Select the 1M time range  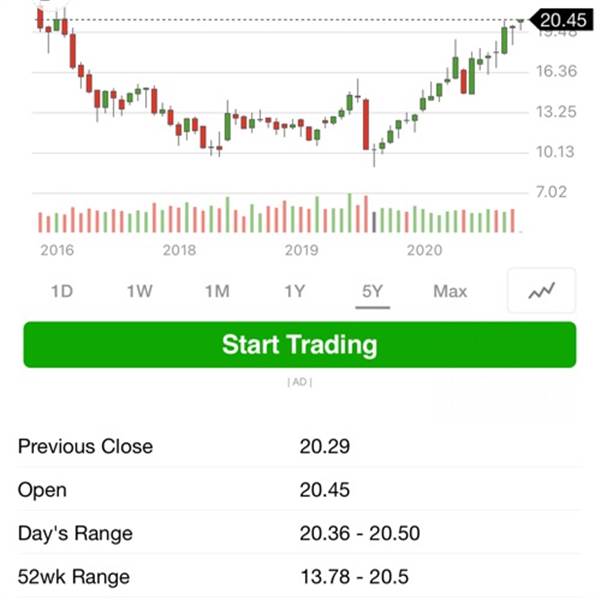coord(217,292)
